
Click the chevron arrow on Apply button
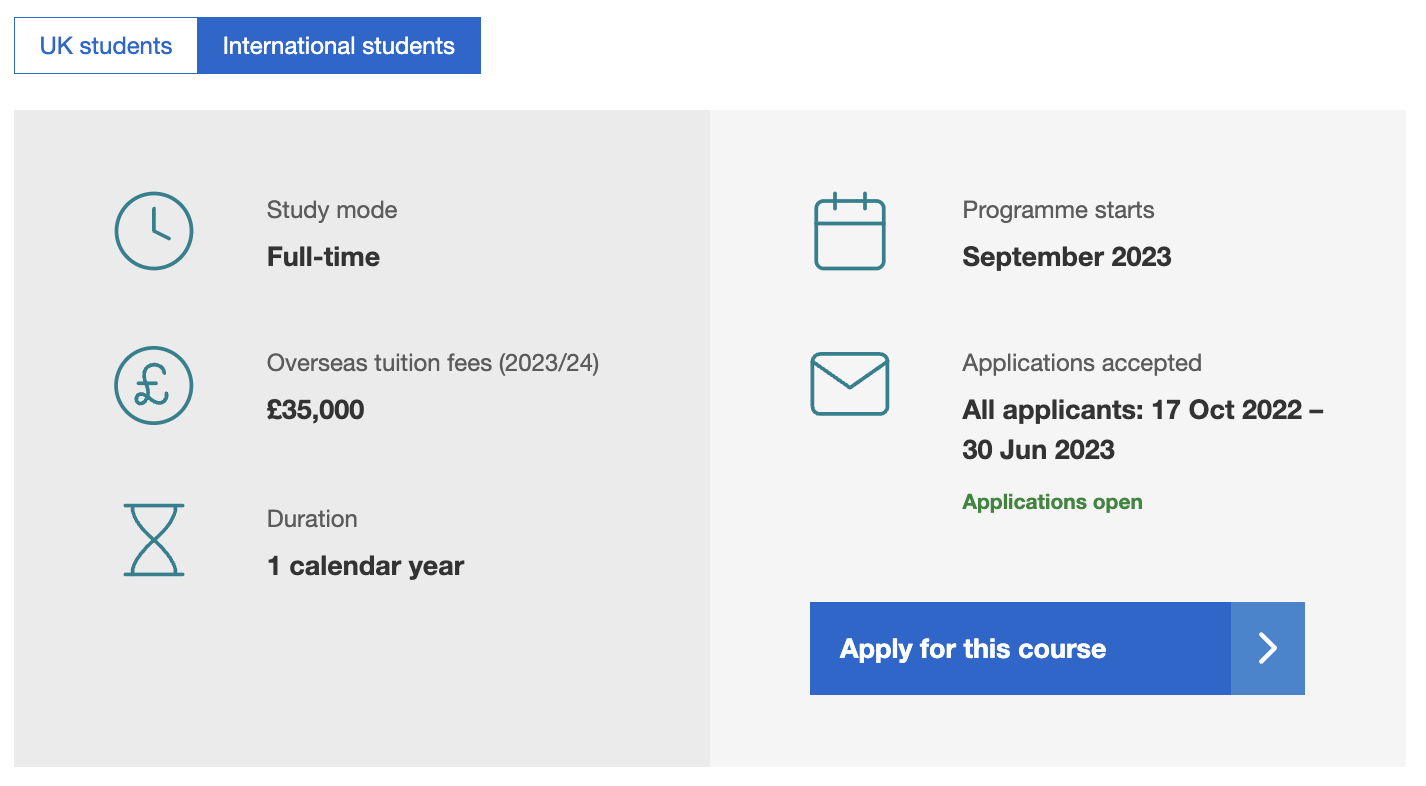[1267, 648]
